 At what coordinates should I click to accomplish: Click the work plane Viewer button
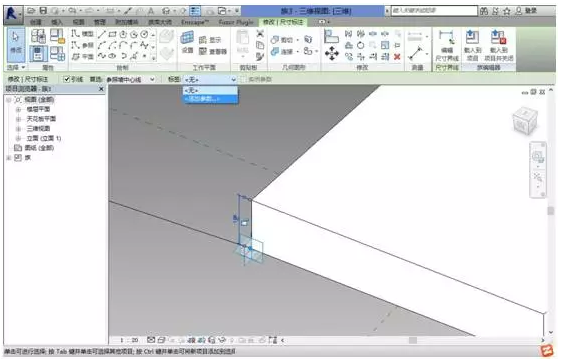point(213,51)
